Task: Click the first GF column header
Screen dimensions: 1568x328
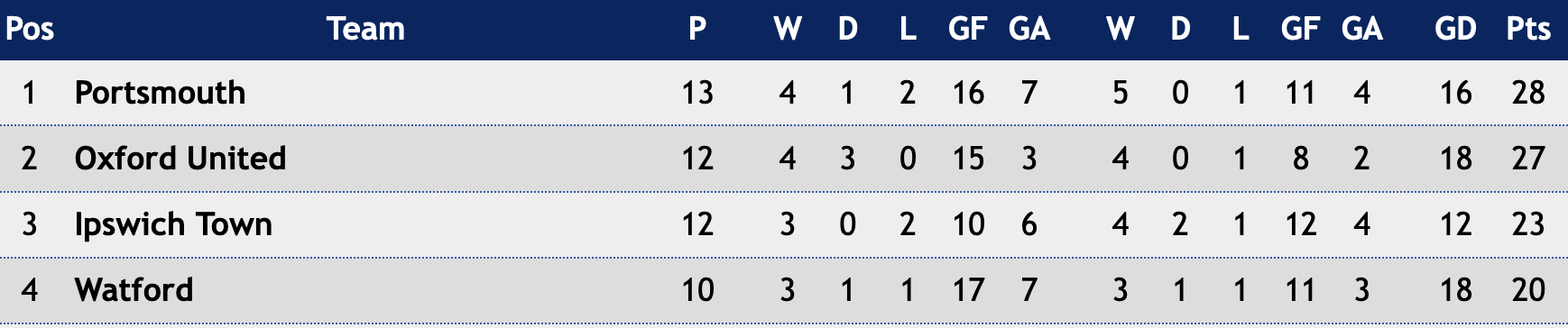Action: pos(968,29)
